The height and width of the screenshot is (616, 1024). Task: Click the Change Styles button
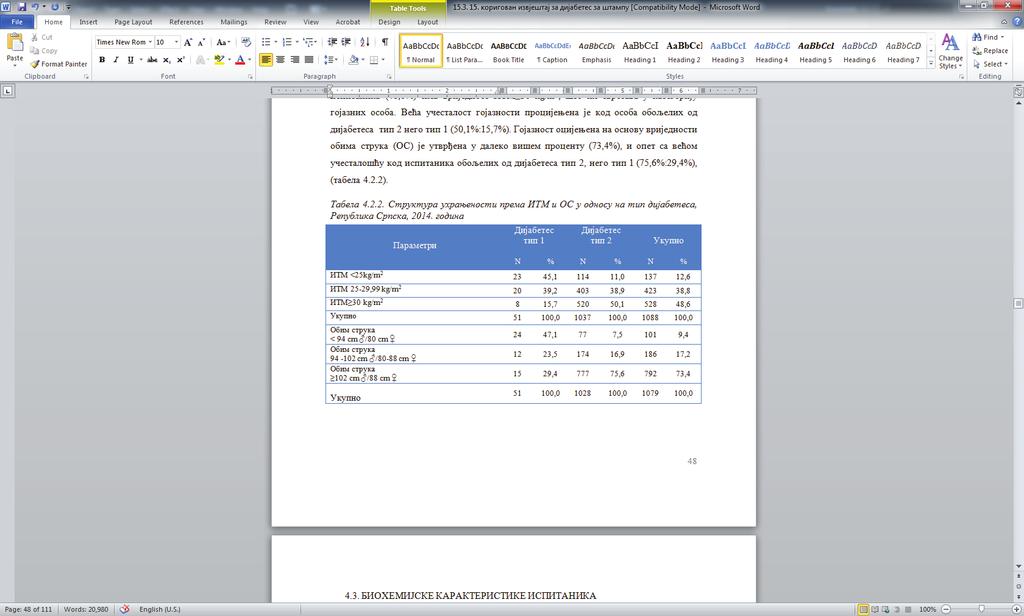[950, 51]
